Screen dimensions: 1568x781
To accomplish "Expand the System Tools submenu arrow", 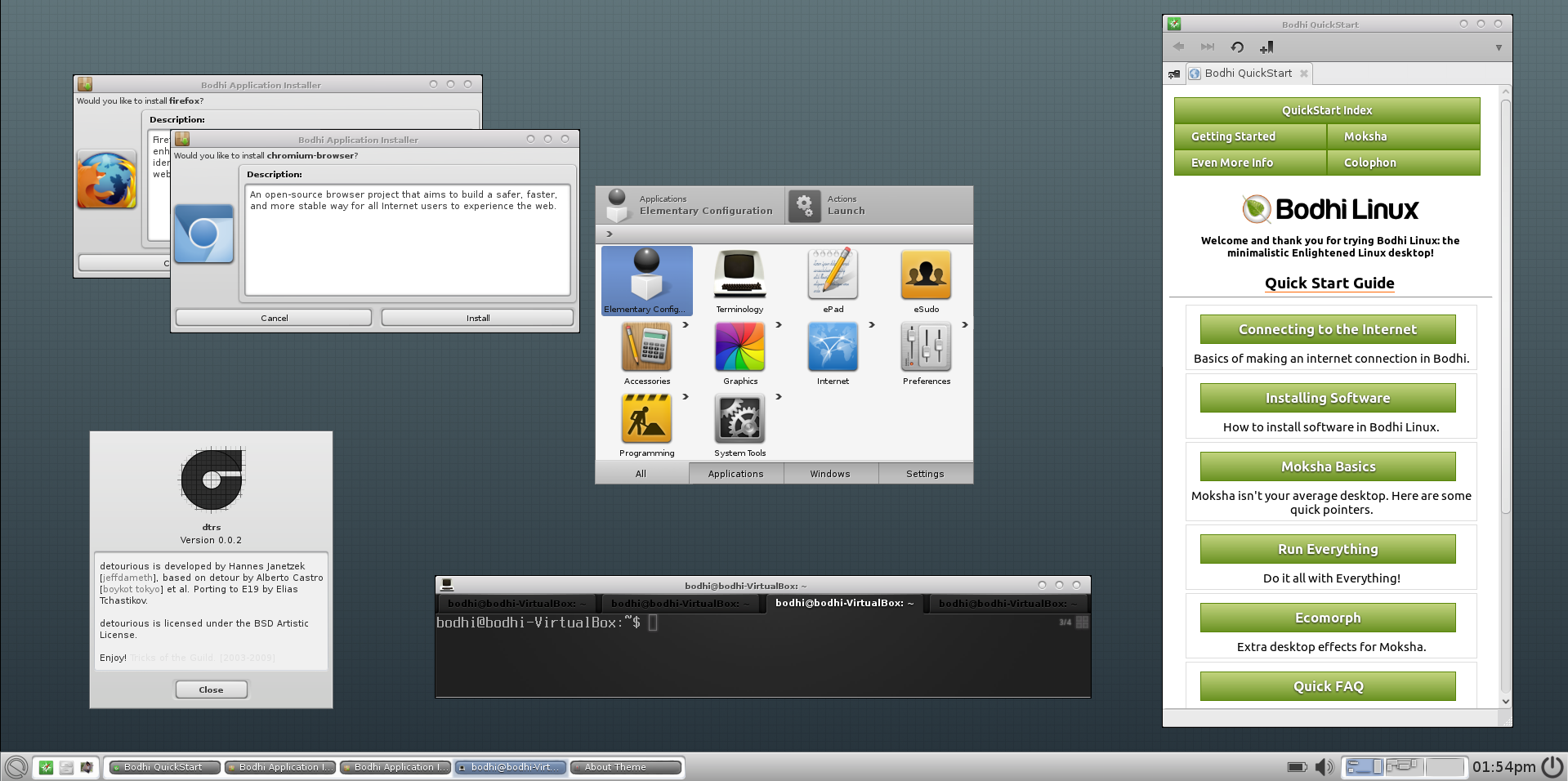I will (779, 397).
